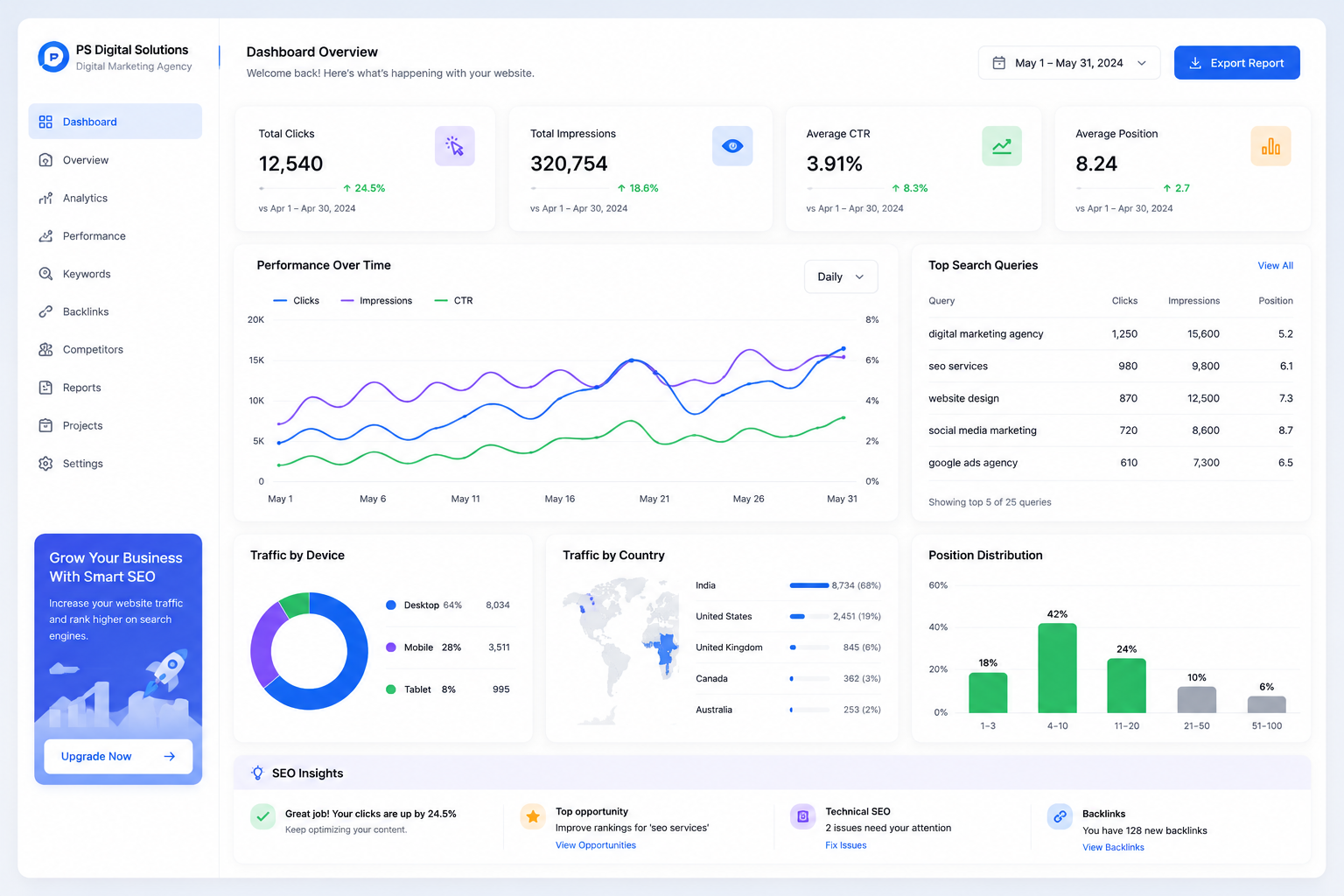Click the Average CTR trend chart icon
This screenshot has height=896, width=1344.
(x=1002, y=146)
